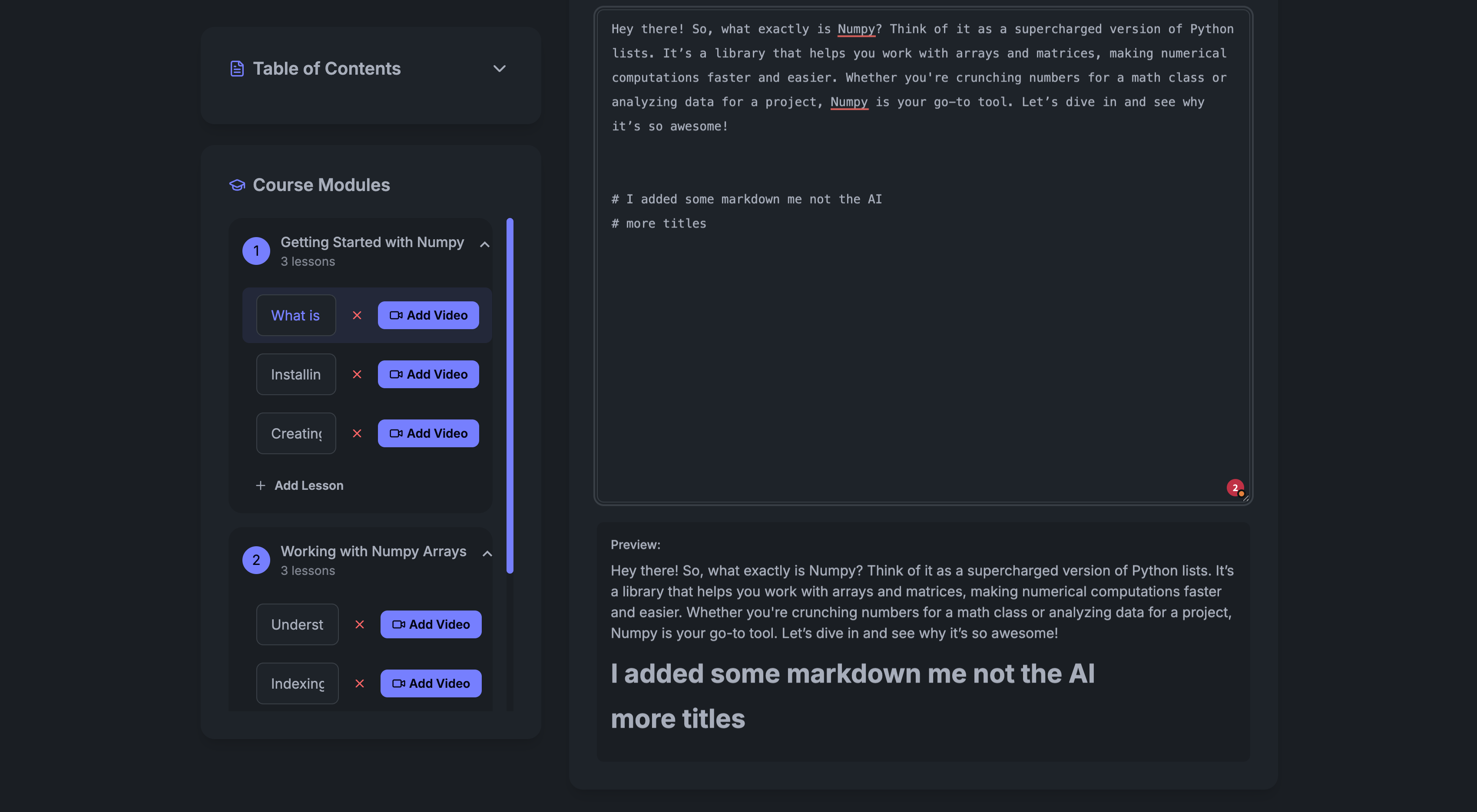The image size is (1477, 812).
Task: Click the module 2 number badge
Action: point(256,560)
